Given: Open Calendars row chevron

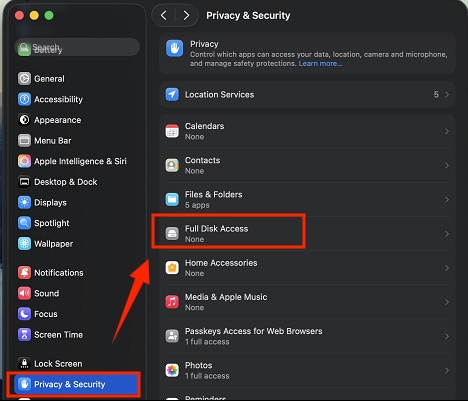Looking at the screenshot, I should (447, 131).
